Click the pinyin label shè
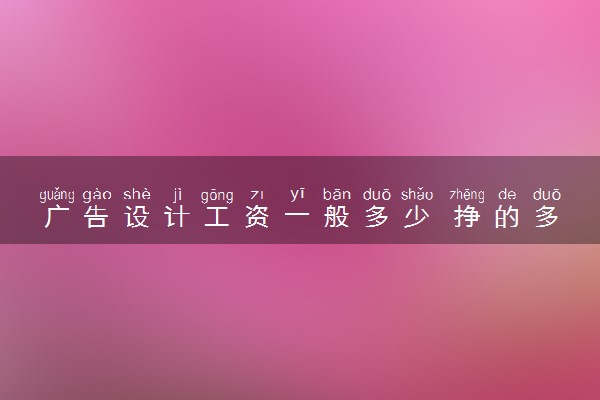This screenshot has width=600, height=400. coord(137,194)
